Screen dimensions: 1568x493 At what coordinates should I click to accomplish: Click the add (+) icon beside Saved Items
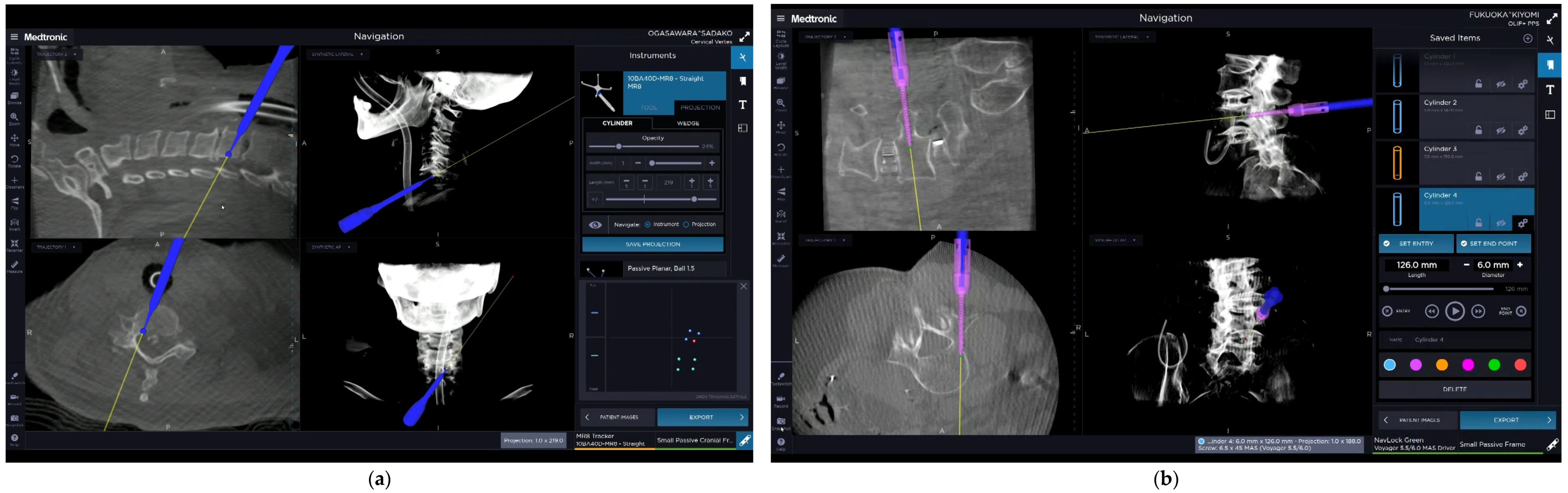coord(1527,38)
